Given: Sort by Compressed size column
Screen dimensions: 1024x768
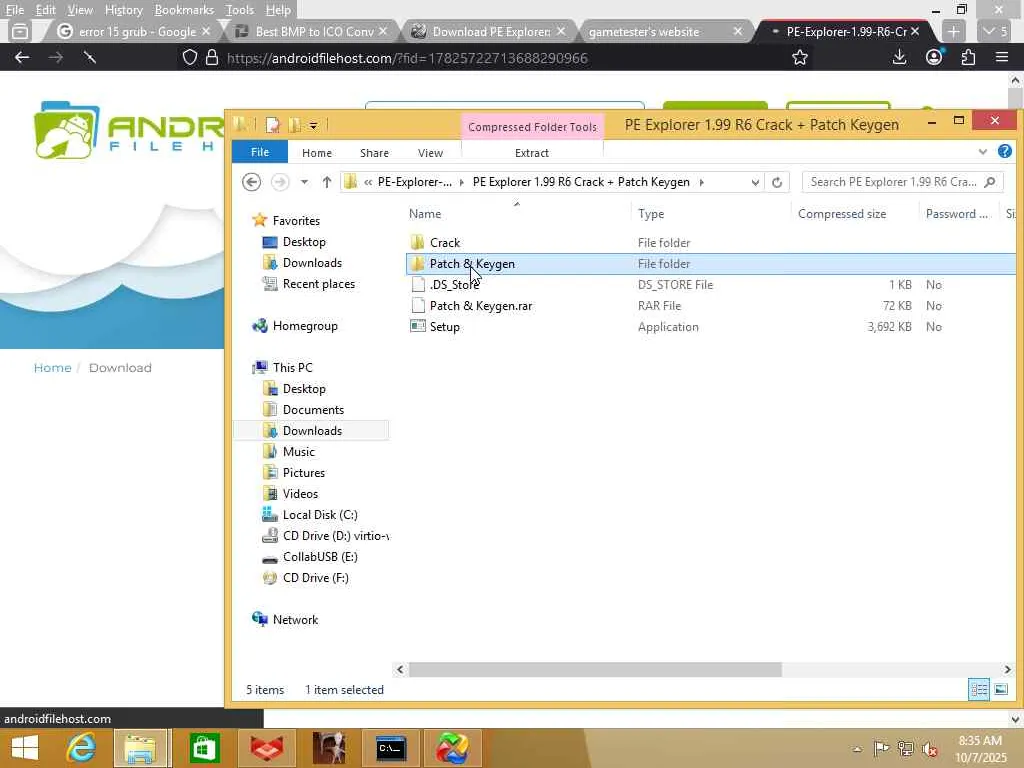Looking at the screenshot, I should pyautogui.click(x=842, y=214).
